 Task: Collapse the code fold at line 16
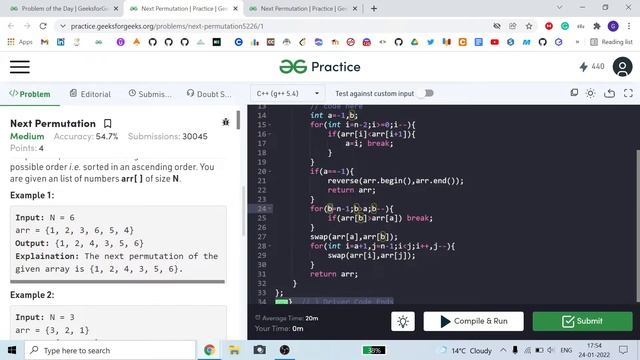point(270,134)
